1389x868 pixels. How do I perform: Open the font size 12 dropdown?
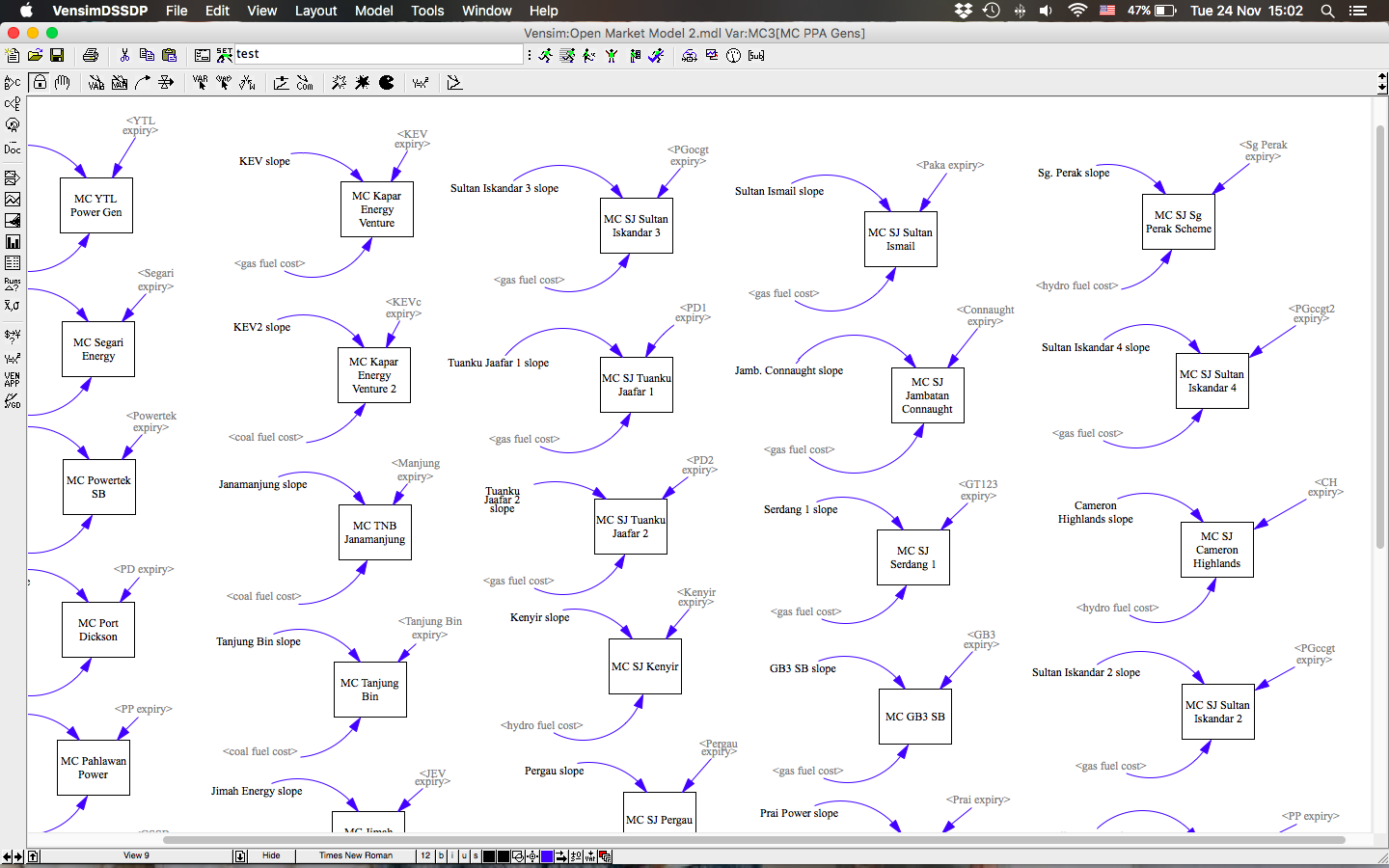tap(425, 856)
